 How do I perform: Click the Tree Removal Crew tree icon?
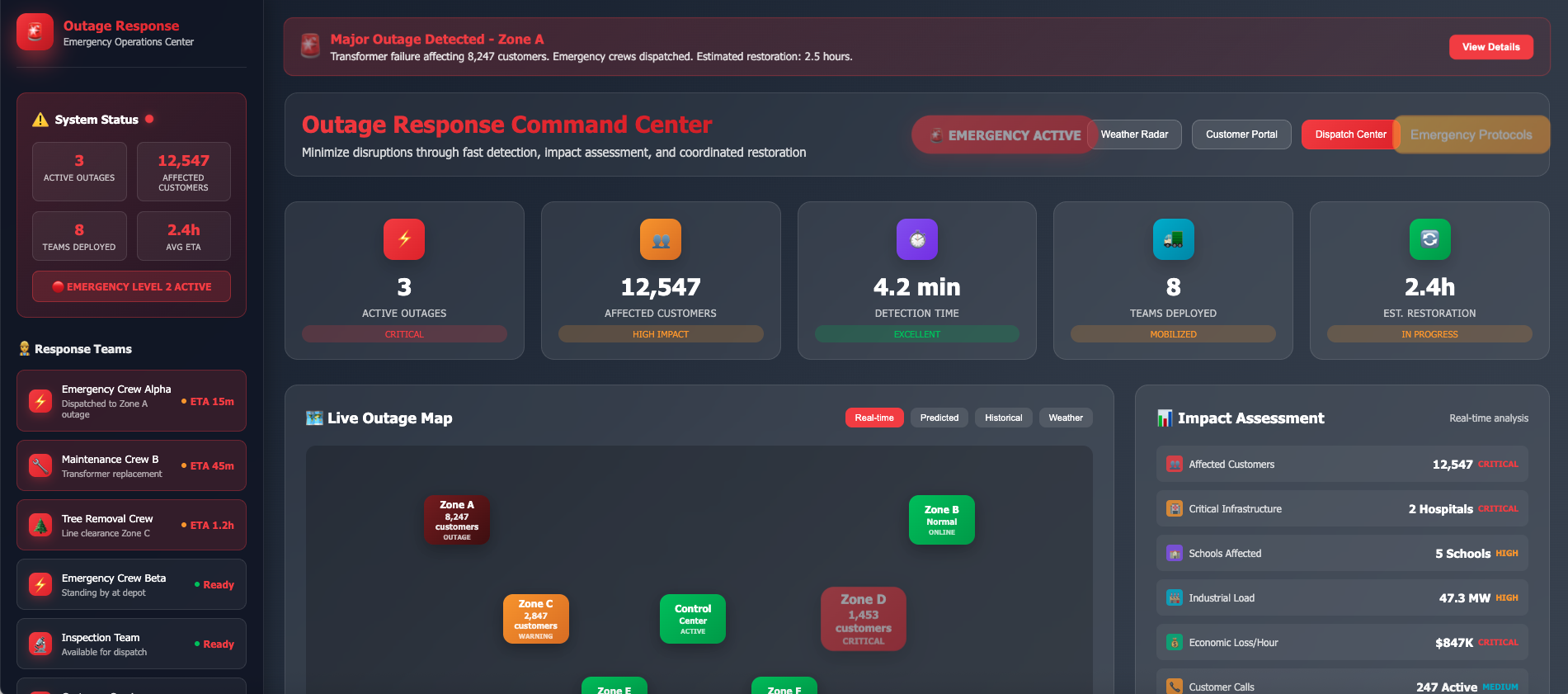coord(40,525)
